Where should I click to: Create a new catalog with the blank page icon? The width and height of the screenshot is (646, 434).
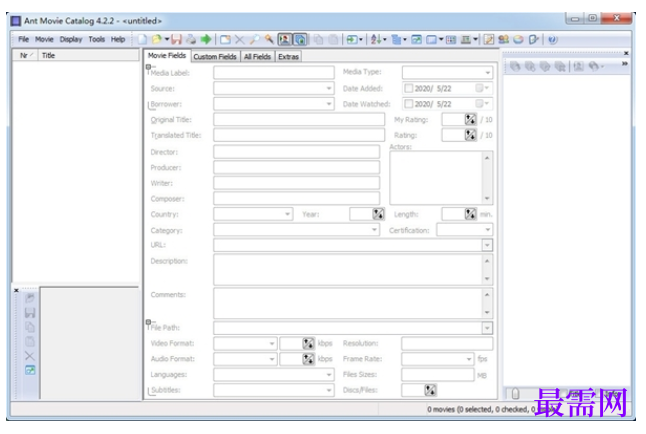tap(142, 40)
